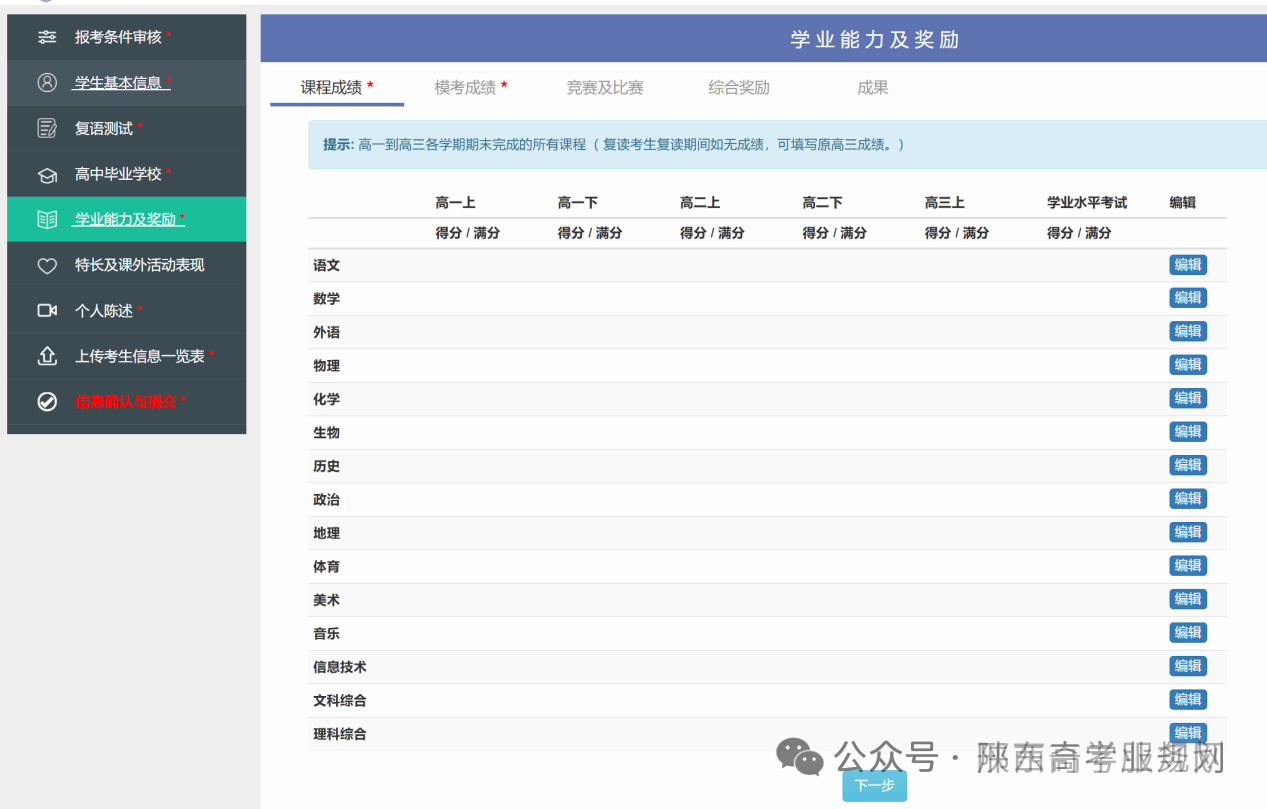Screen dimensions: 1267x809
Task: Go to the 成果 tab
Action: [x=872, y=88]
